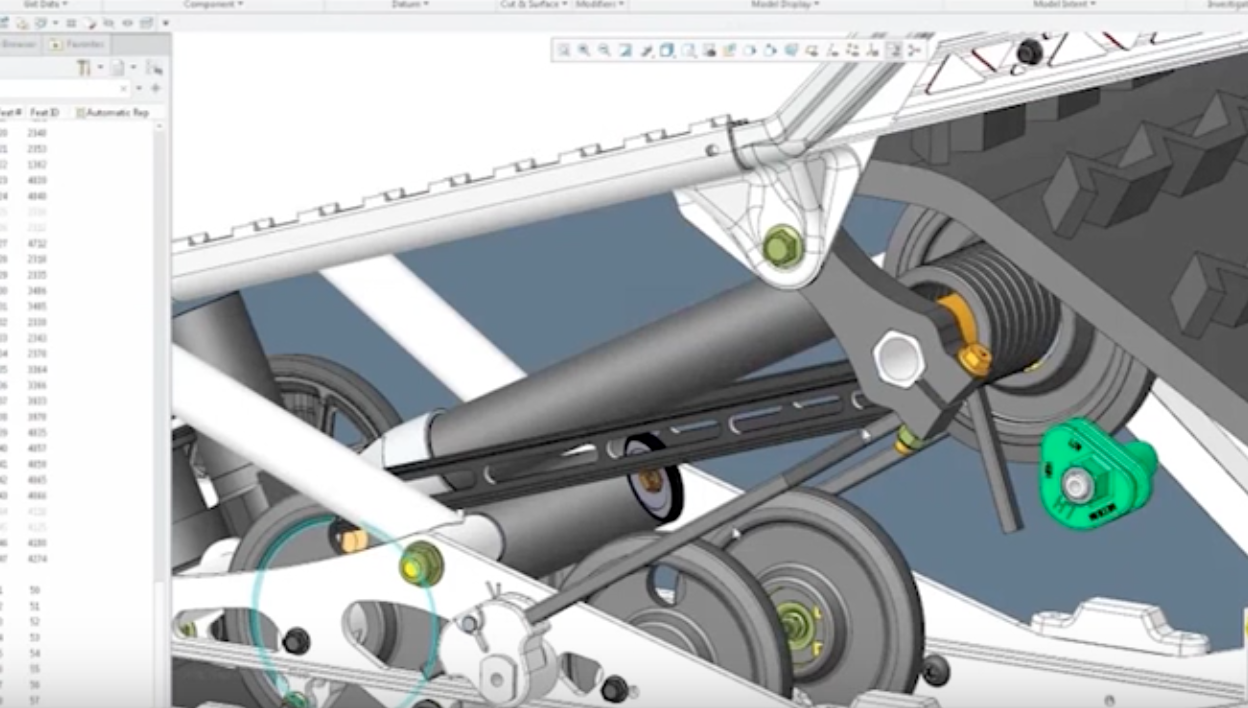The height and width of the screenshot is (708, 1248).
Task: Click the Spin Center icon in graphics toolbar
Action: (x=648, y=48)
